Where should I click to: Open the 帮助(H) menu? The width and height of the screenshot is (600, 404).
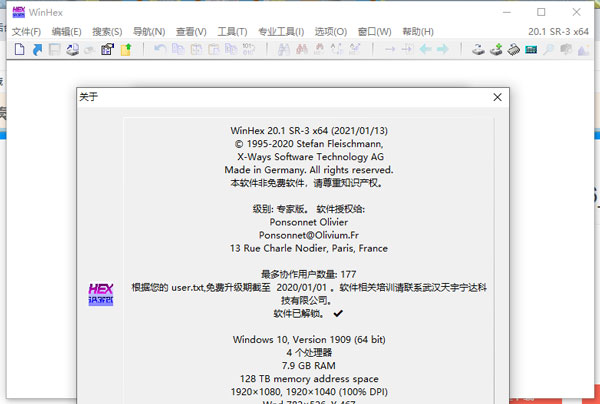click(417, 31)
